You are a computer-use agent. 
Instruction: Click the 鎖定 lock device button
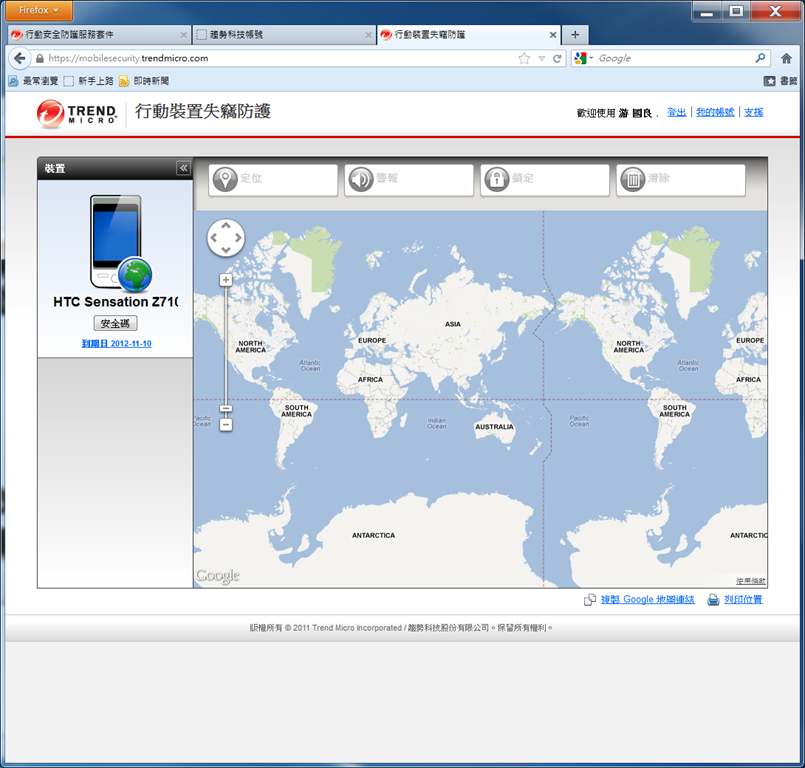point(545,180)
